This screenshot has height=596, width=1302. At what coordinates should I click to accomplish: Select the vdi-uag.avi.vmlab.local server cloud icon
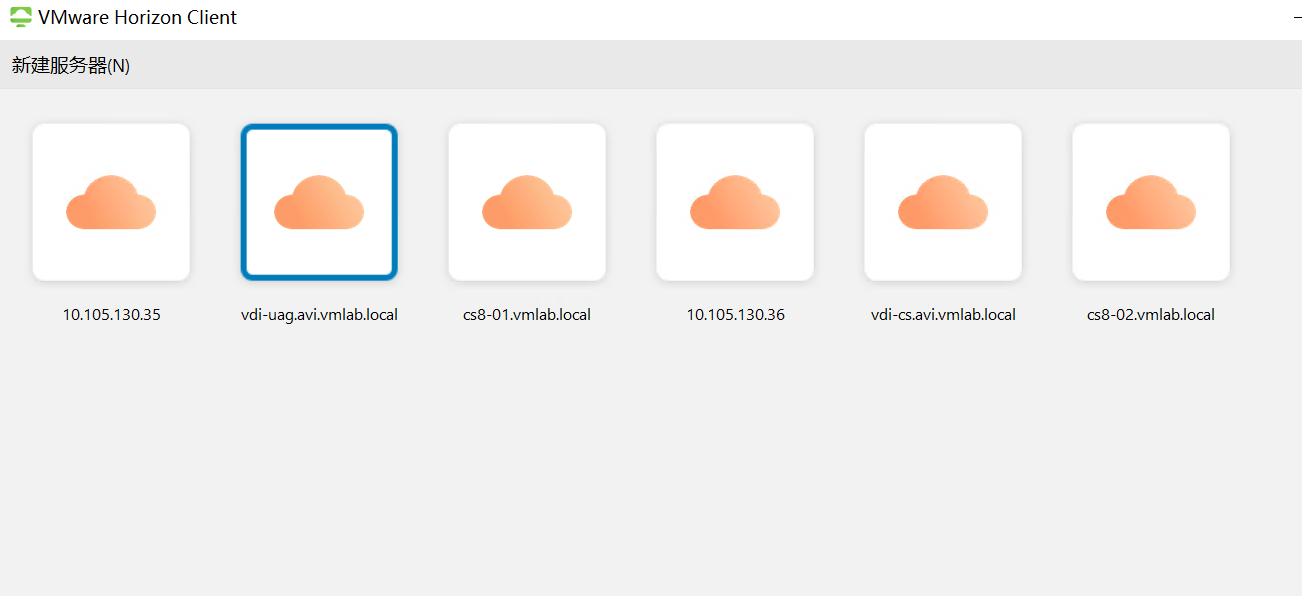pyautogui.click(x=319, y=202)
